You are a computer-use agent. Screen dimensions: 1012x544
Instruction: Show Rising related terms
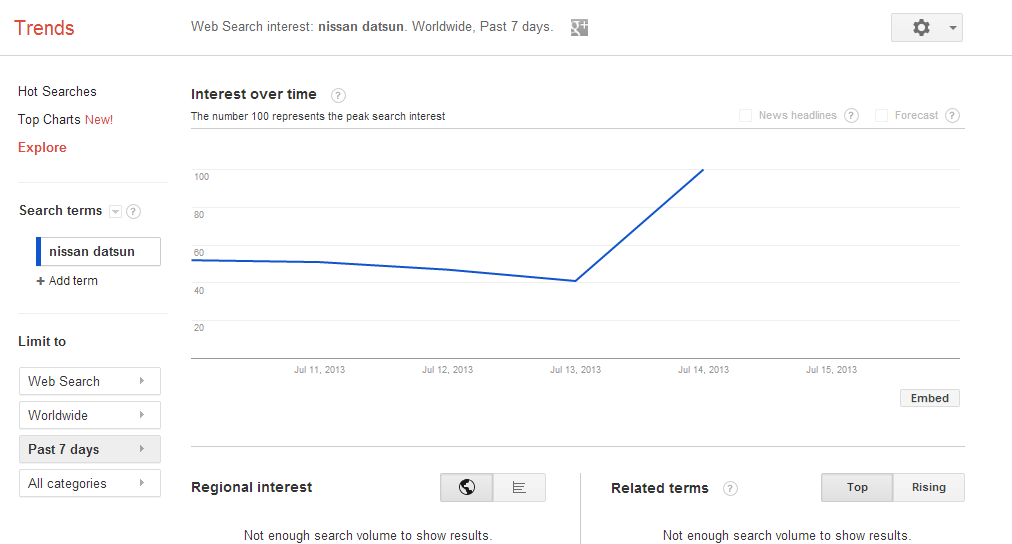pyautogui.click(x=929, y=487)
